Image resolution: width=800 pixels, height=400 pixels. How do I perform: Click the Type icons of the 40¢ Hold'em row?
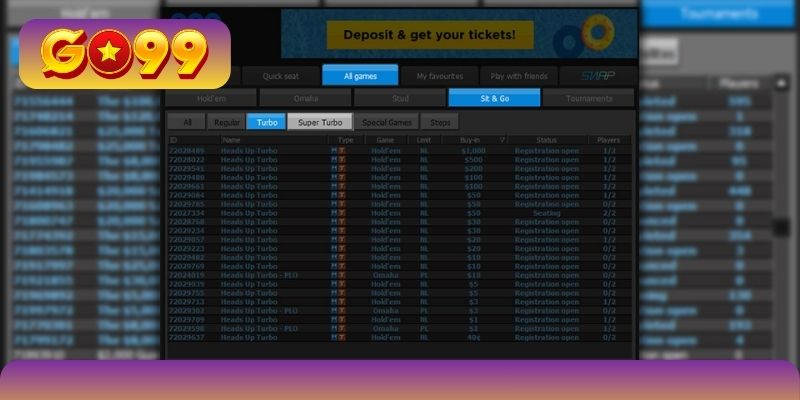(338, 337)
